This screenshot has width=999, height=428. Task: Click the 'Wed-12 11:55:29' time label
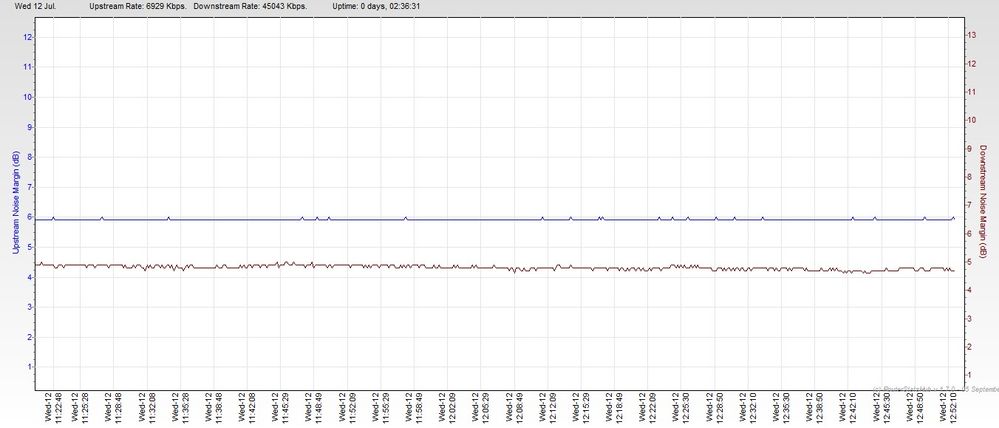(x=380, y=408)
